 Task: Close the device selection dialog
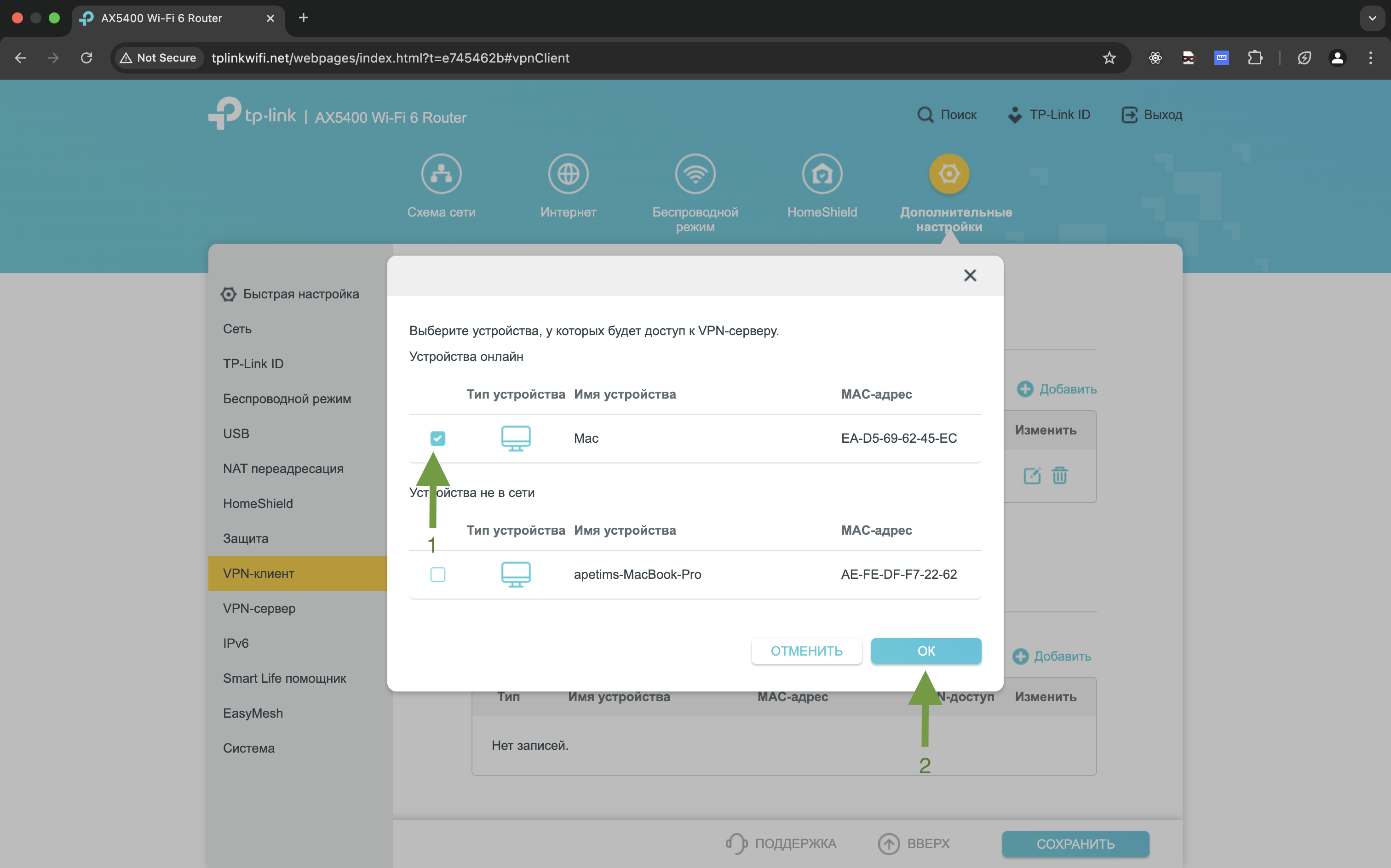[x=970, y=275]
